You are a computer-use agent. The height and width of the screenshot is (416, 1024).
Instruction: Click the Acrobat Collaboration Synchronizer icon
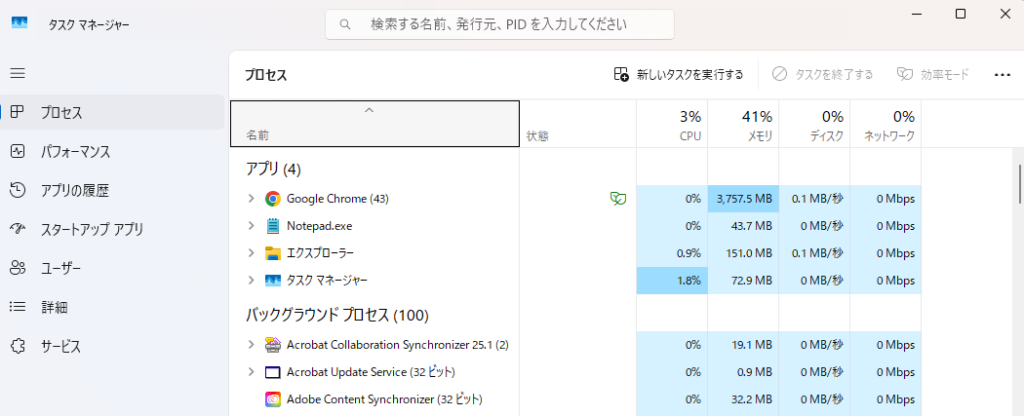[273, 345]
